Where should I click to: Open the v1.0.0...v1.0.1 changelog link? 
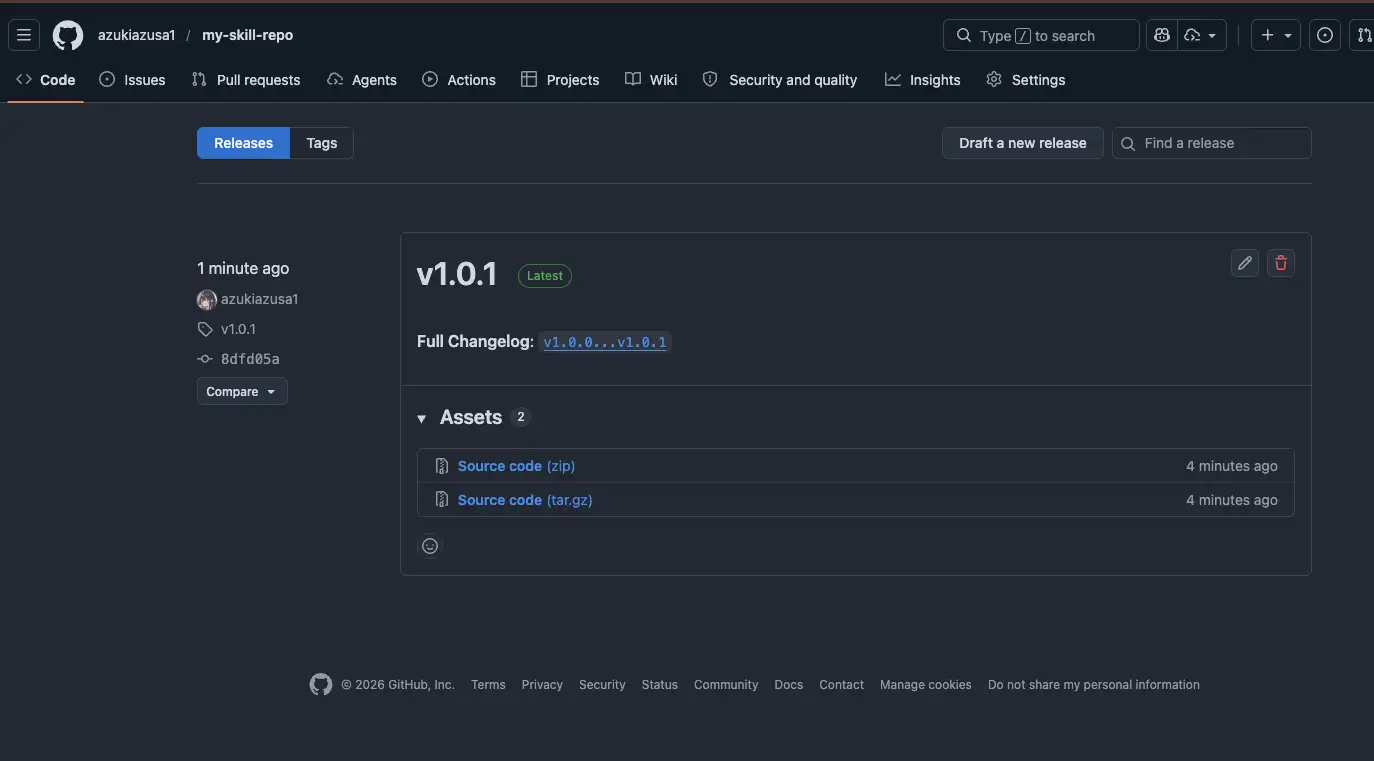point(605,342)
